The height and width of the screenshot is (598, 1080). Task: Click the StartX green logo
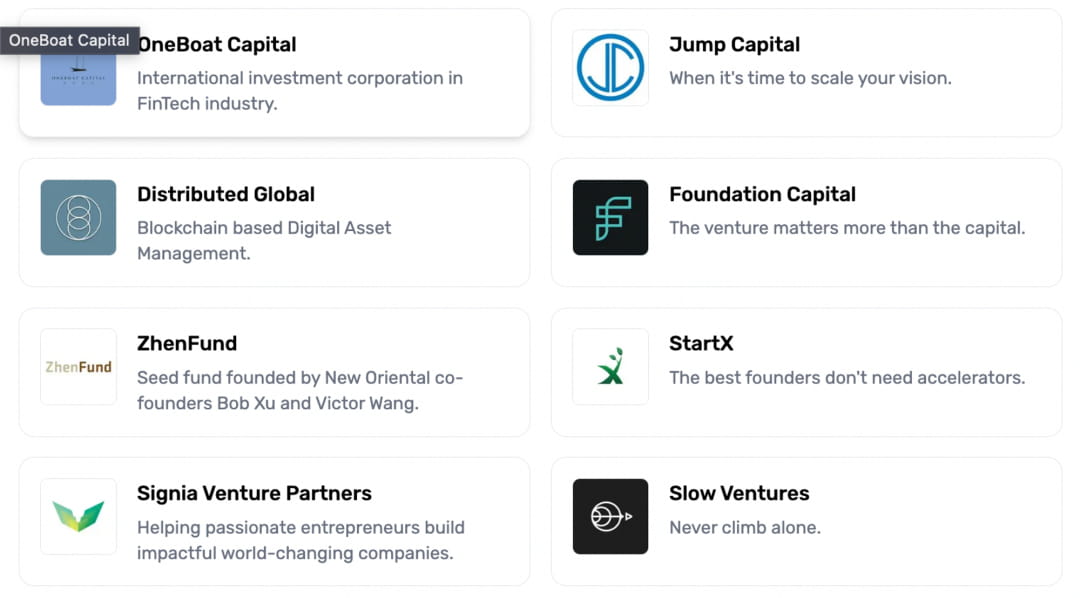click(610, 367)
